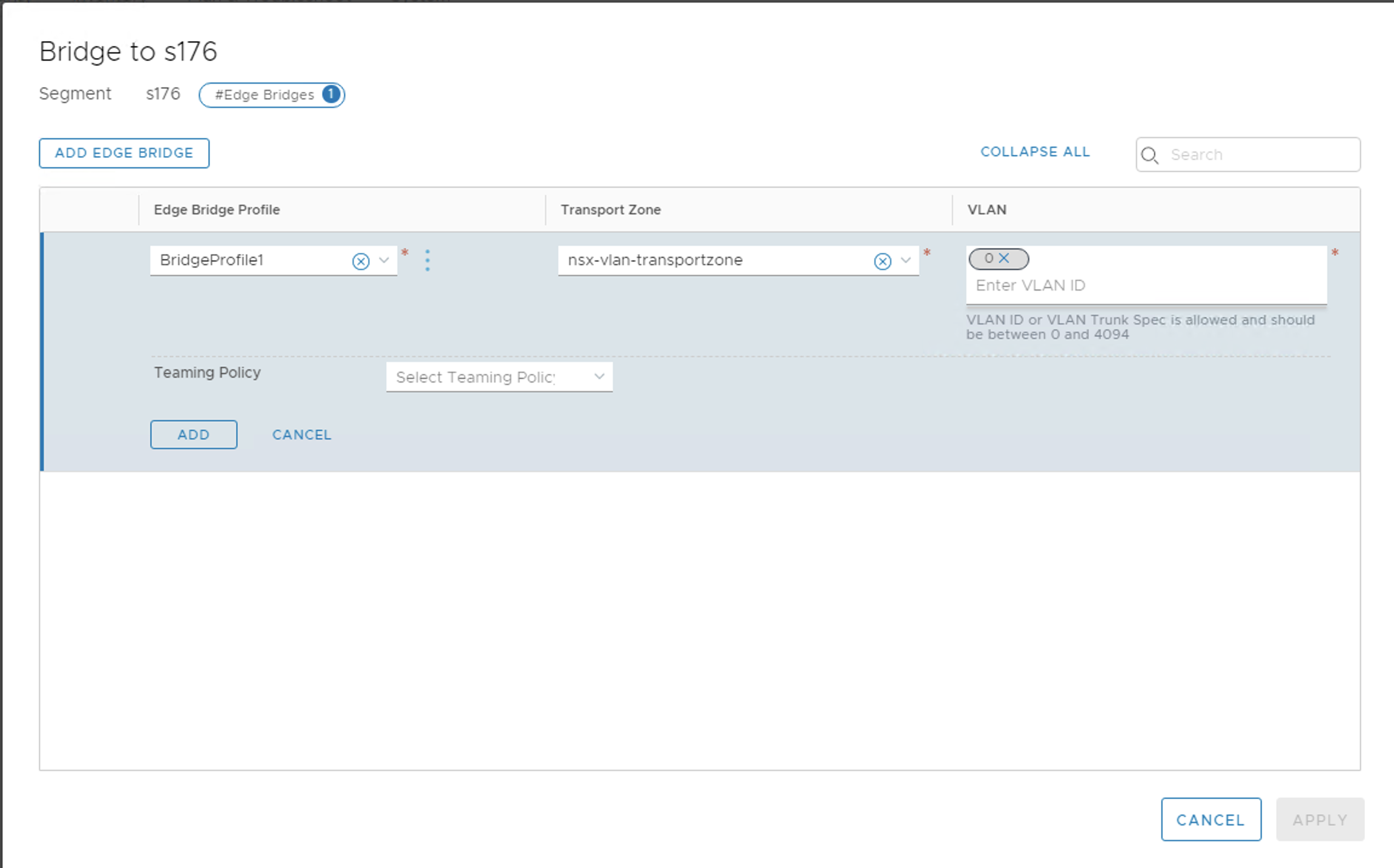Expand the Transport Zone dropdown arrow

coord(905,260)
